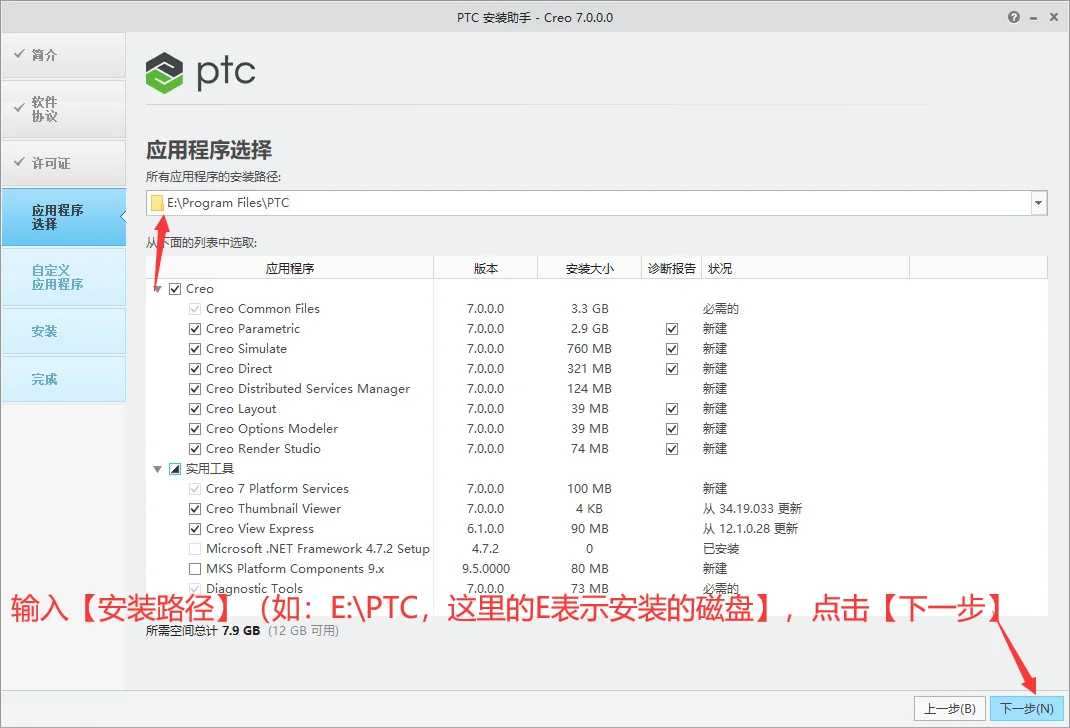Go to the 简介 step
Image resolution: width=1070 pixels, height=728 pixels.
63,55
